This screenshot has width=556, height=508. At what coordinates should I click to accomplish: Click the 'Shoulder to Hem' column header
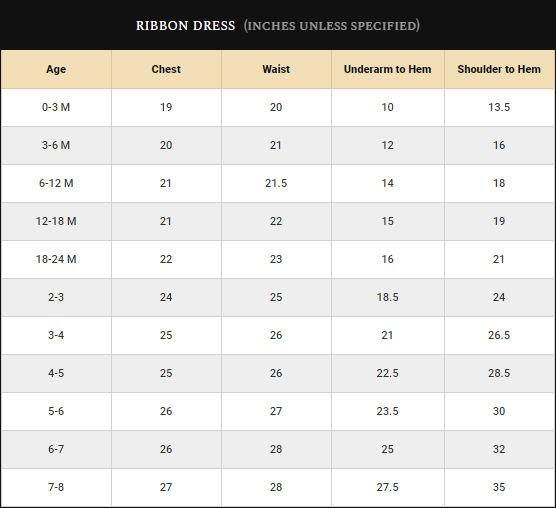tap(499, 69)
